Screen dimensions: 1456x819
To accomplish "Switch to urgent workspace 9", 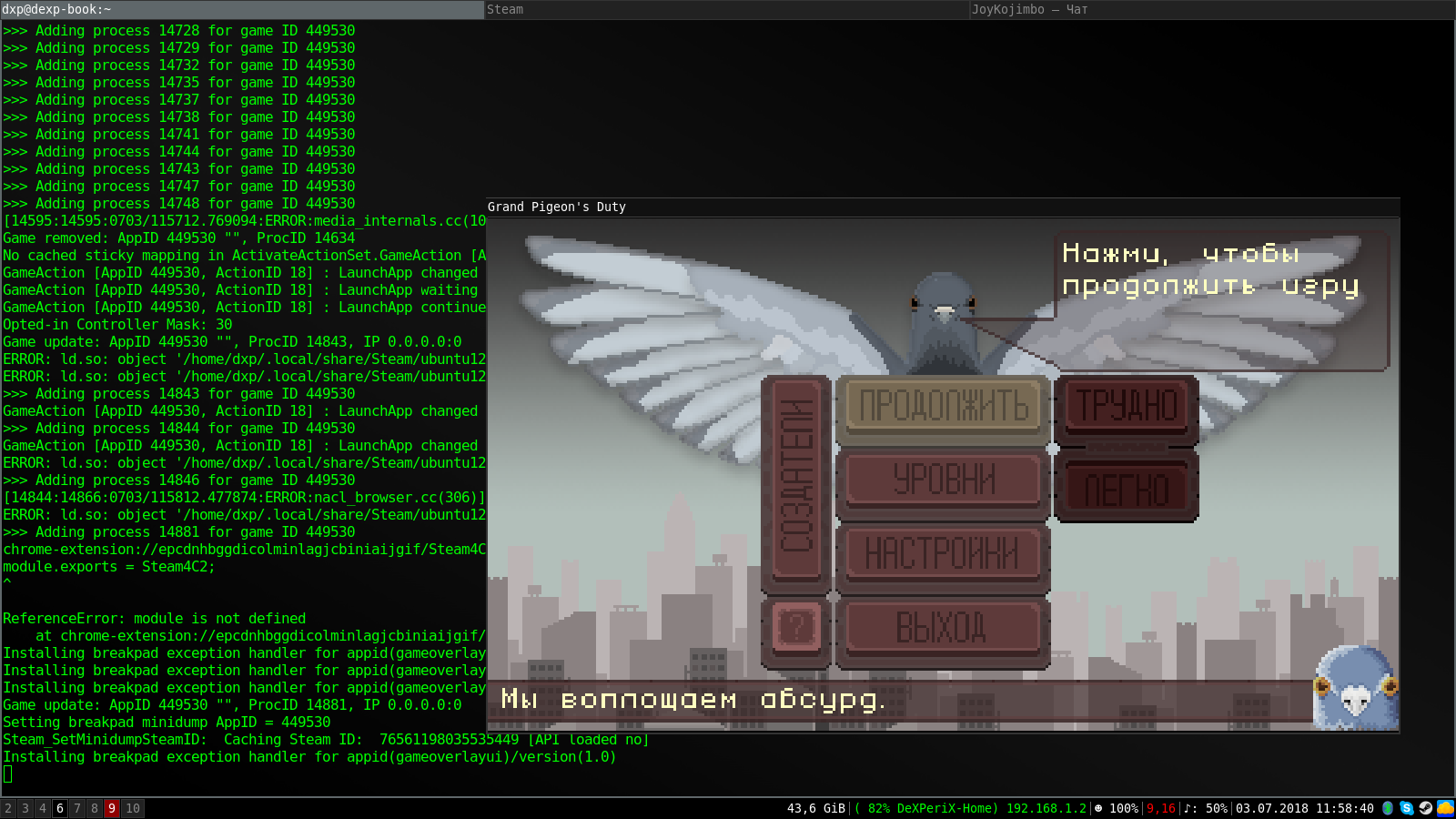I will (111, 808).
